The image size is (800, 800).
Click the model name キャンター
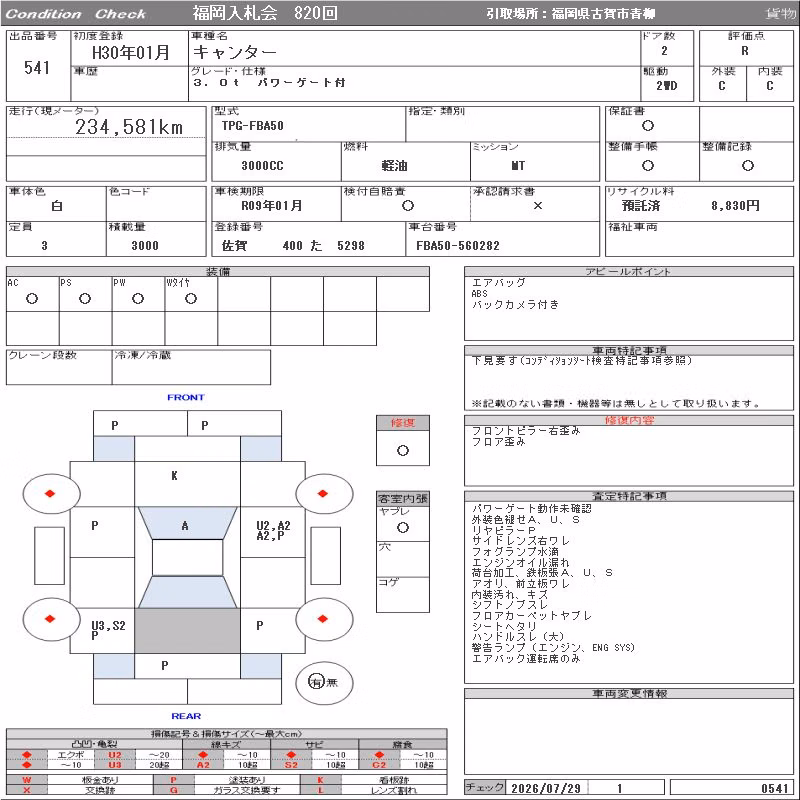click(235, 52)
